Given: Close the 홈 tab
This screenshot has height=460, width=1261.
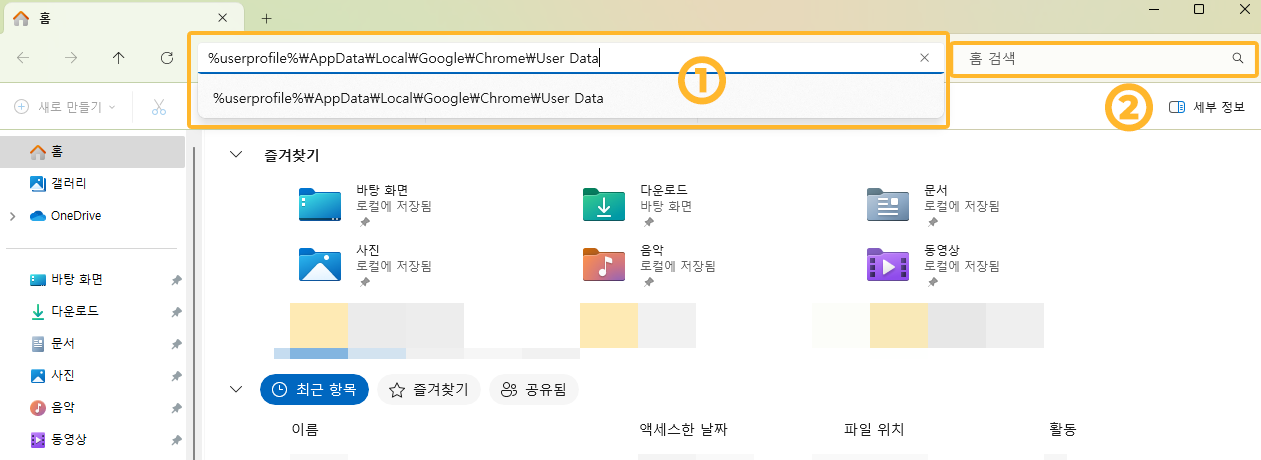Looking at the screenshot, I should pyautogui.click(x=223, y=18).
